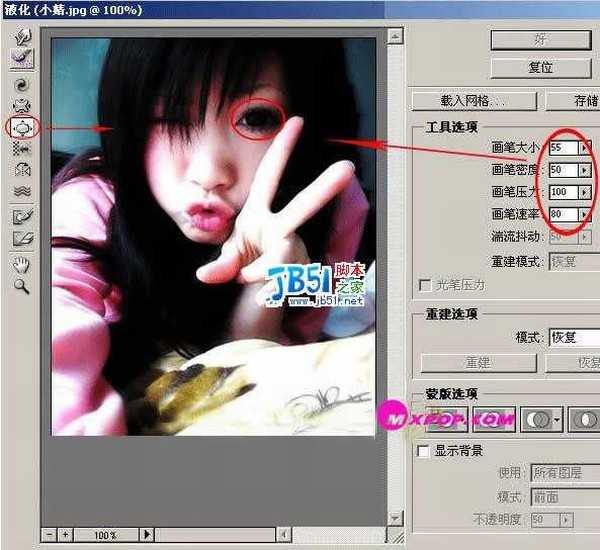The height and width of the screenshot is (550, 600).
Task: Select the Thaw Mask tool
Action: [23, 238]
